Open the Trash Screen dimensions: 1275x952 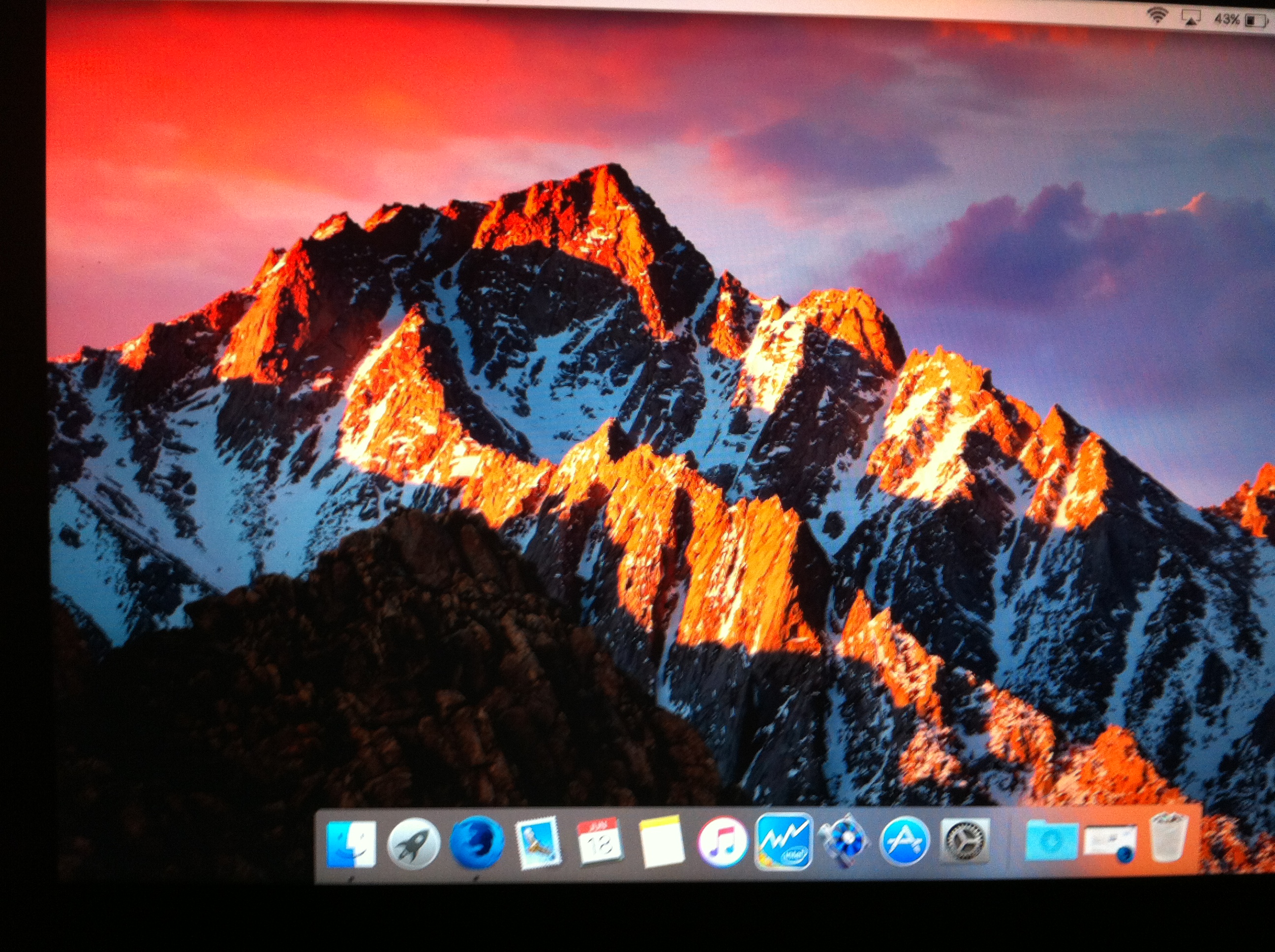point(1169,838)
